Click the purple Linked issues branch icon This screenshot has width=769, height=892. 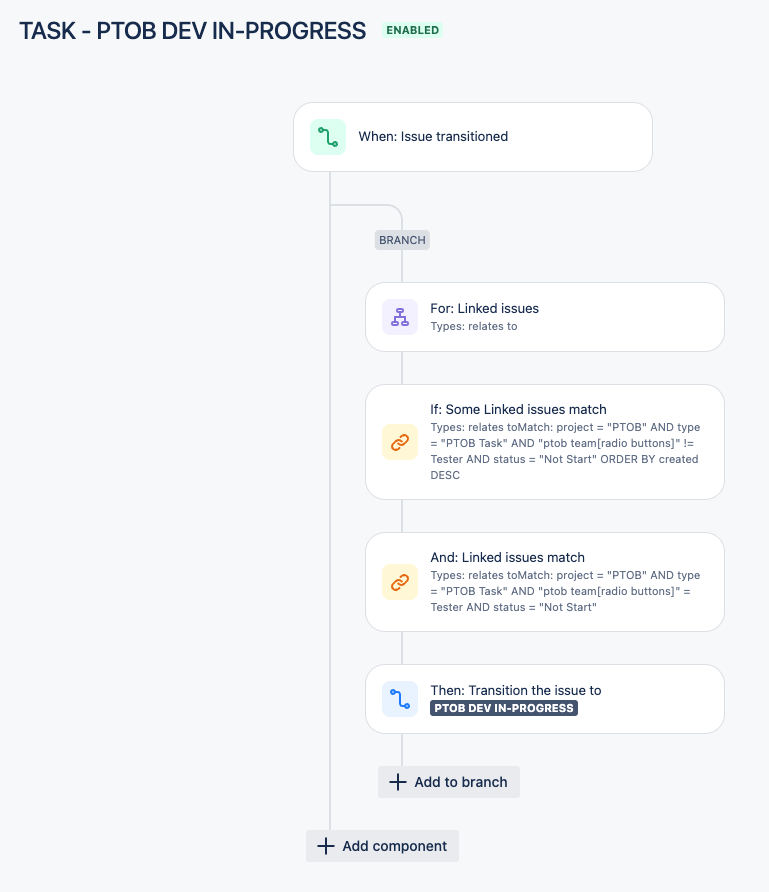tap(400, 317)
